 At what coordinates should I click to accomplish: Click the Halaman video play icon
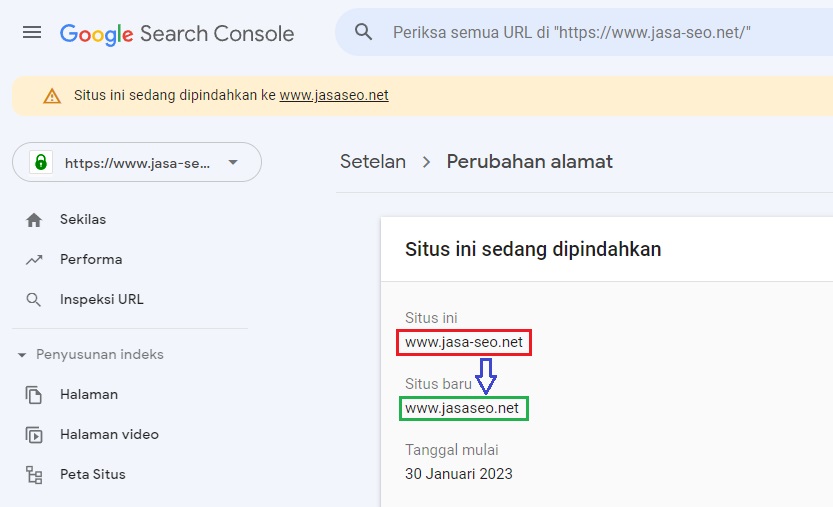33,435
